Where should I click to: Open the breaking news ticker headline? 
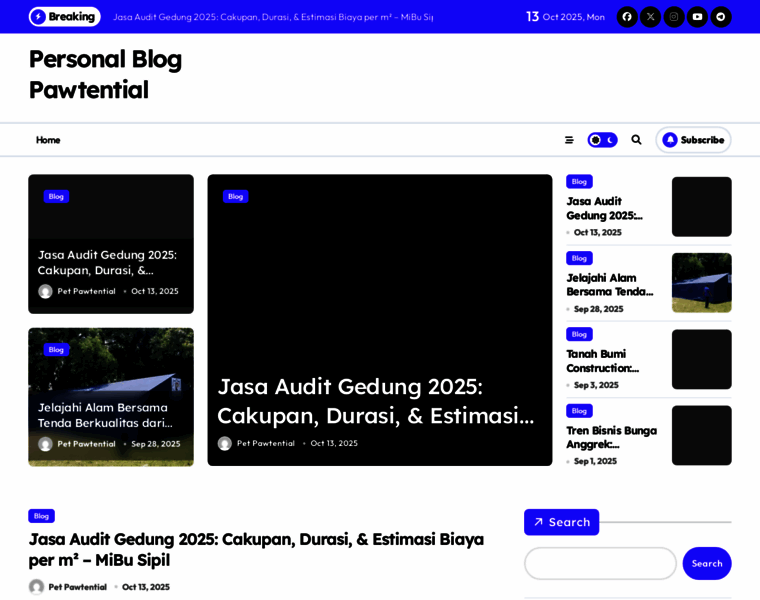tap(273, 17)
